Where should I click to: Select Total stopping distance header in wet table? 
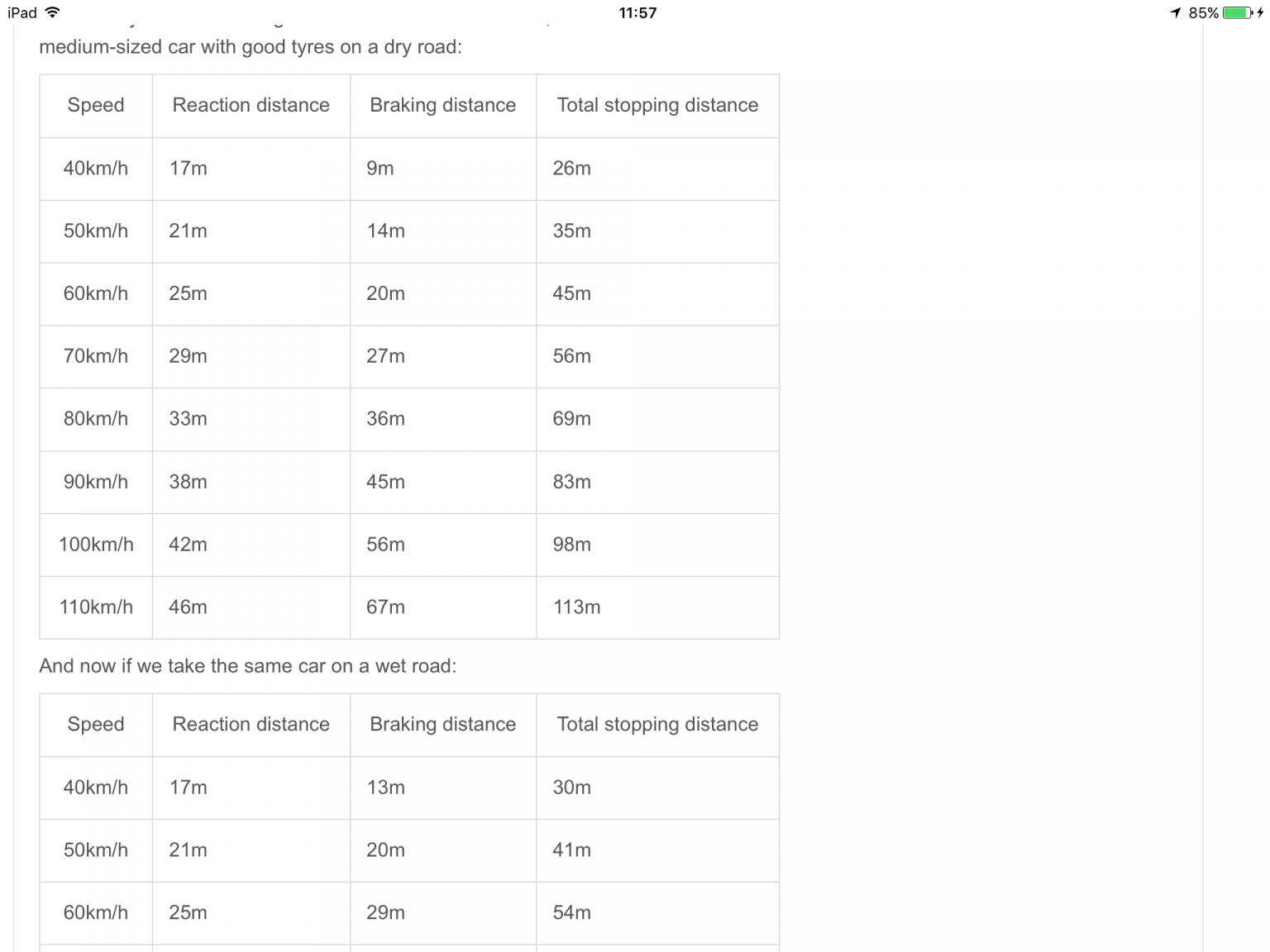coord(657,724)
